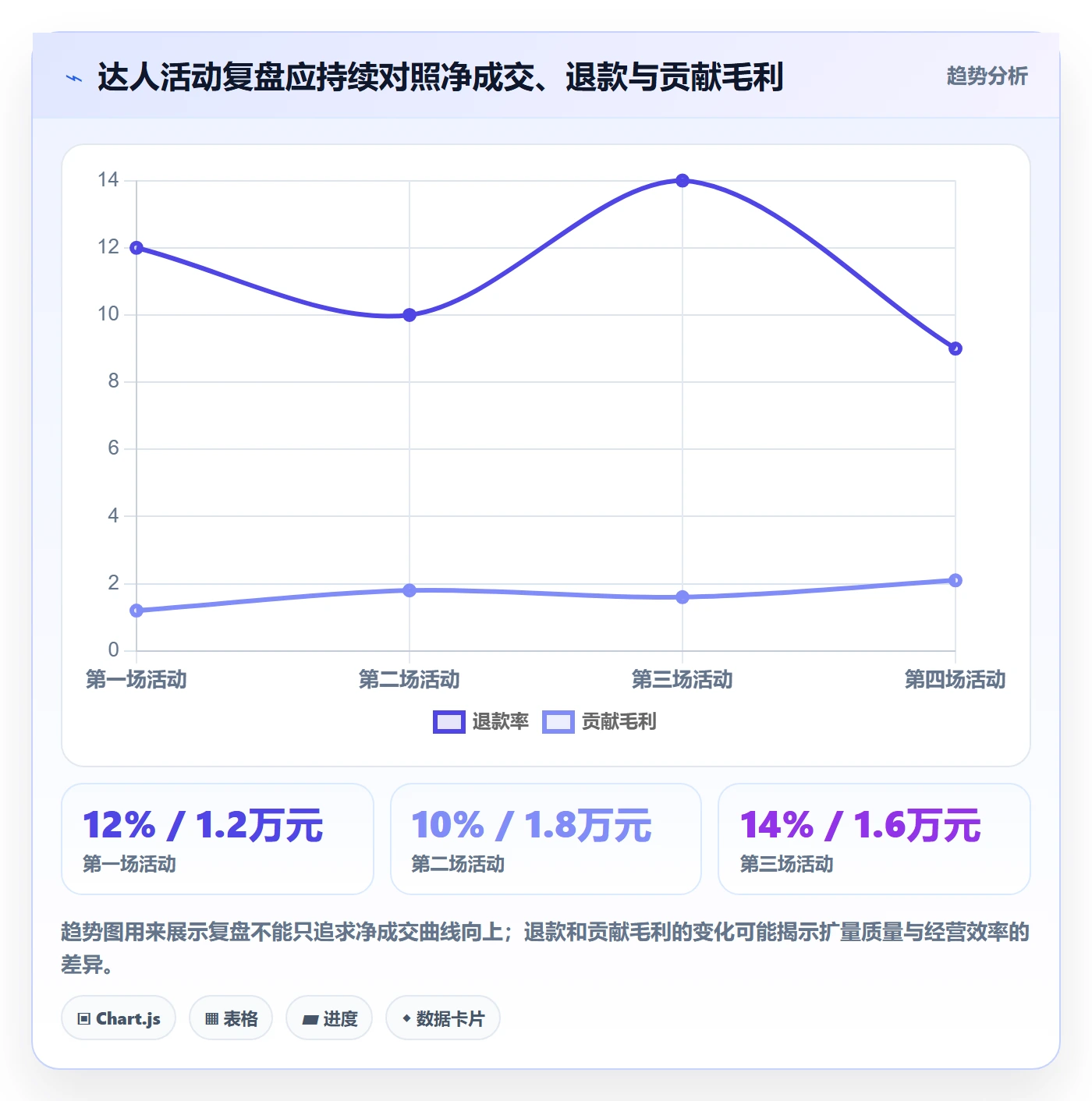Click the 贡献毛利 legend color box
This screenshot has width=1092, height=1101.
pos(558,722)
